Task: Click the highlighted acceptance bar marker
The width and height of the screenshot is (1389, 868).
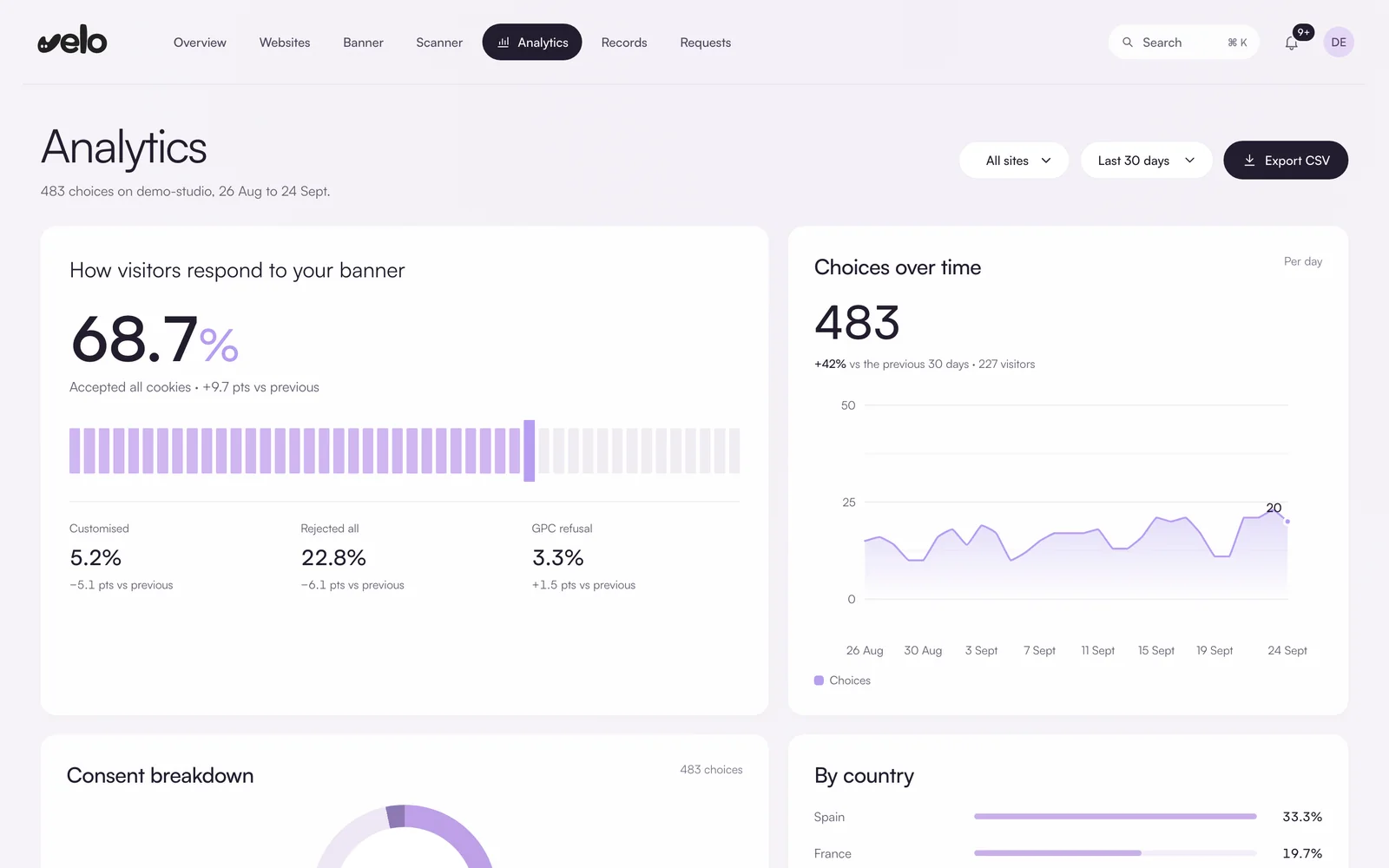Action: tap(529, 450)
